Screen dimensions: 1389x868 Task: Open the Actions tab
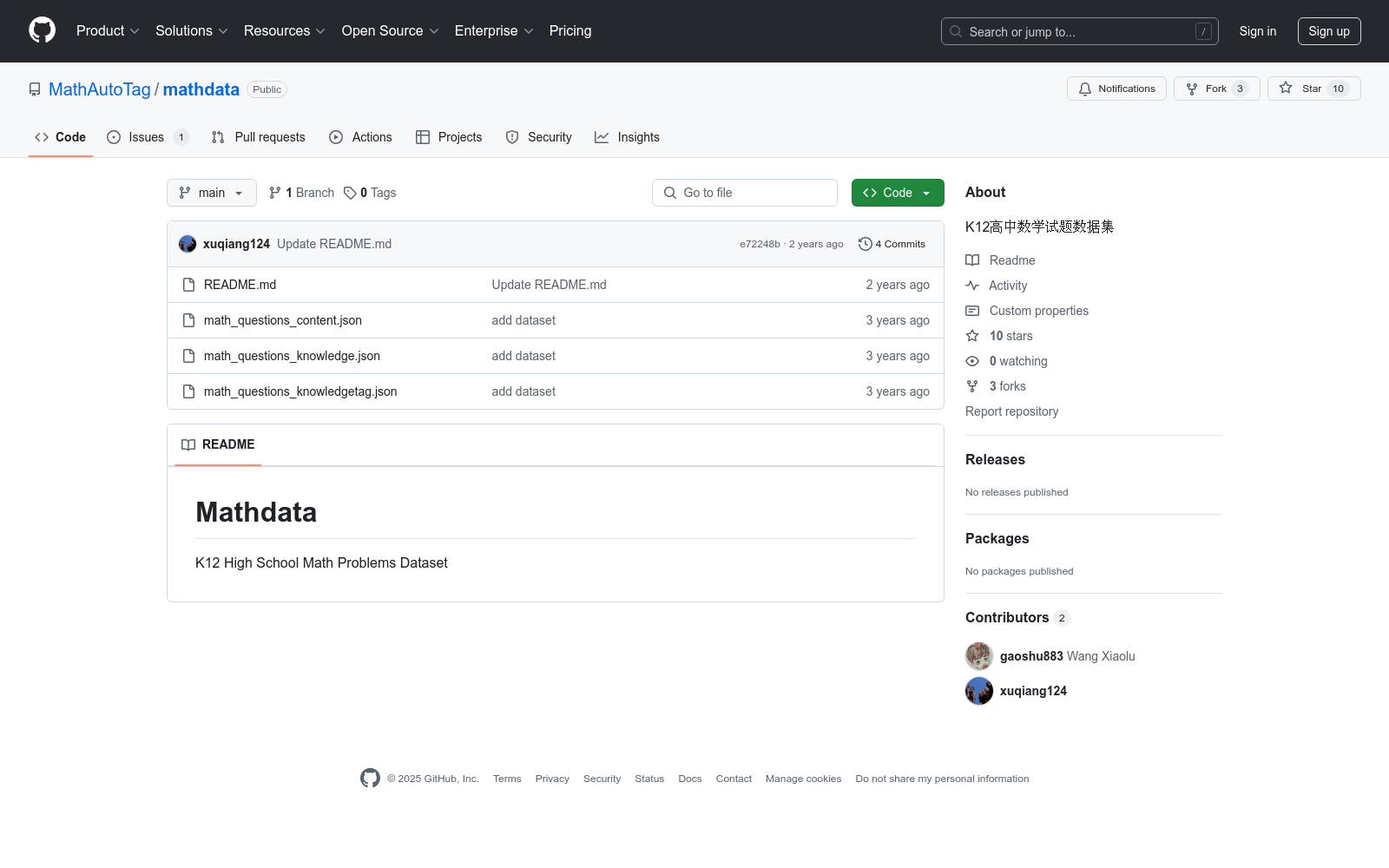coord(361,137)
